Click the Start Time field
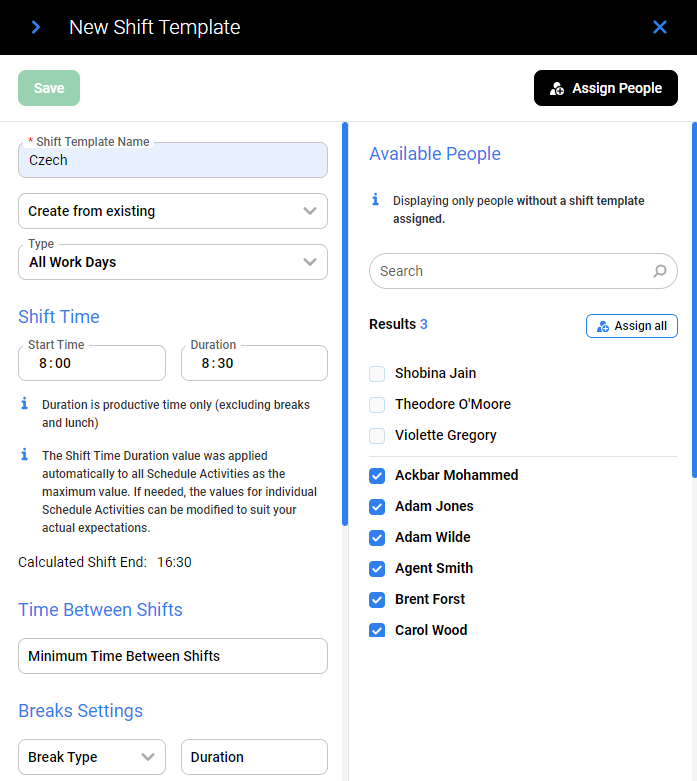Screen dimensions: 697x781 tap(92, 363)
